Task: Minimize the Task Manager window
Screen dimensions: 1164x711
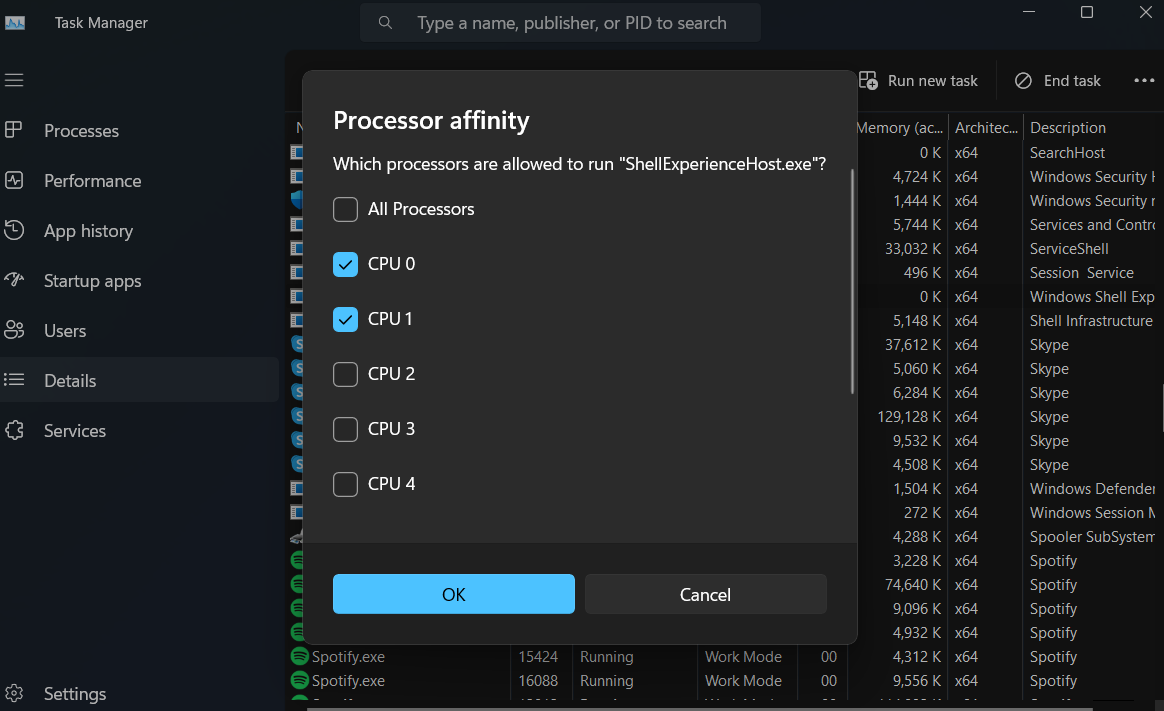Action: pyautogui.click(x=1029, y=12)
